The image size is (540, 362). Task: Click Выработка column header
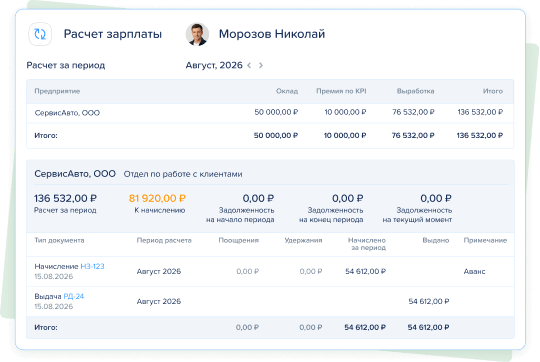(415, 91)
